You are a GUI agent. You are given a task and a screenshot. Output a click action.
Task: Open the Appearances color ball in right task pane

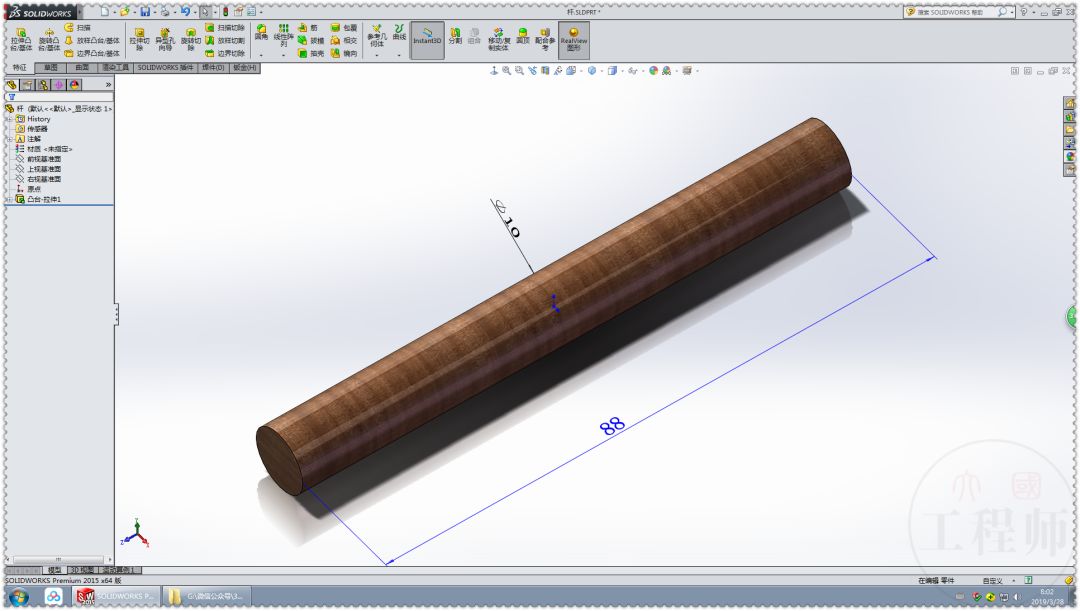coord(1070,156)
